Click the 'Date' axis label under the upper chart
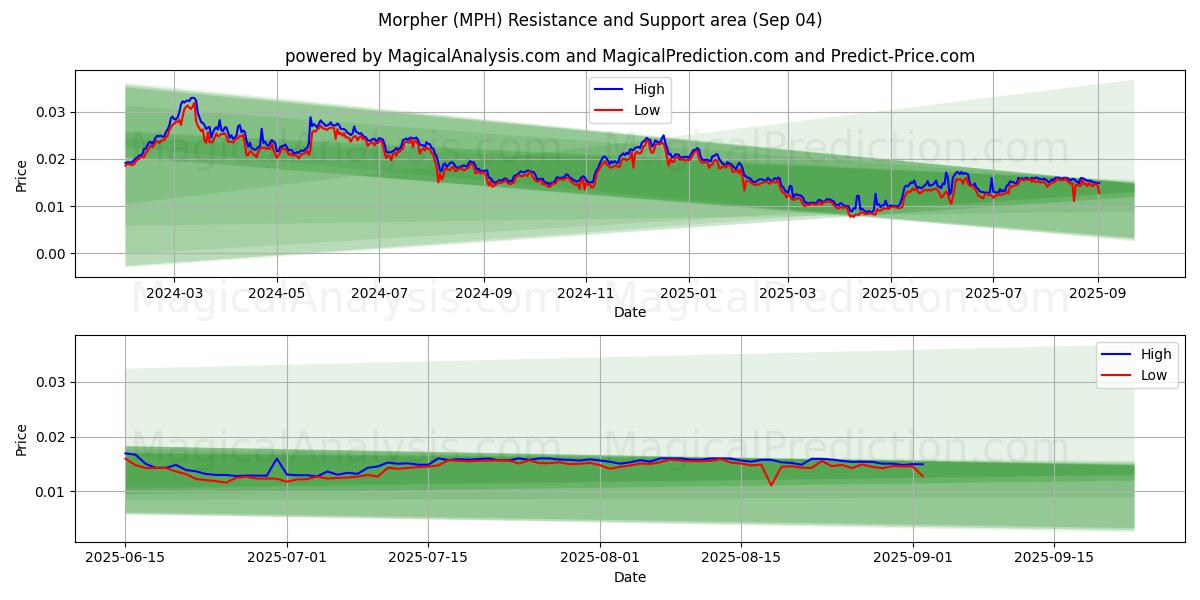 coord(630,312)
